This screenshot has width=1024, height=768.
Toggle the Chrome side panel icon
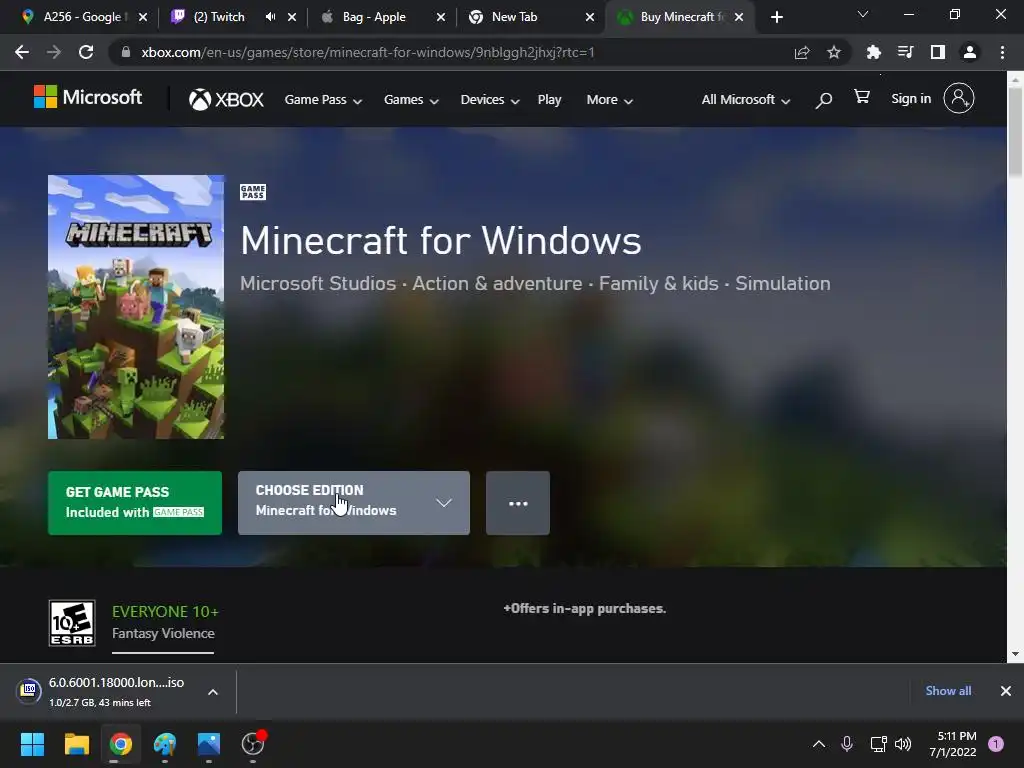[938, 52]
